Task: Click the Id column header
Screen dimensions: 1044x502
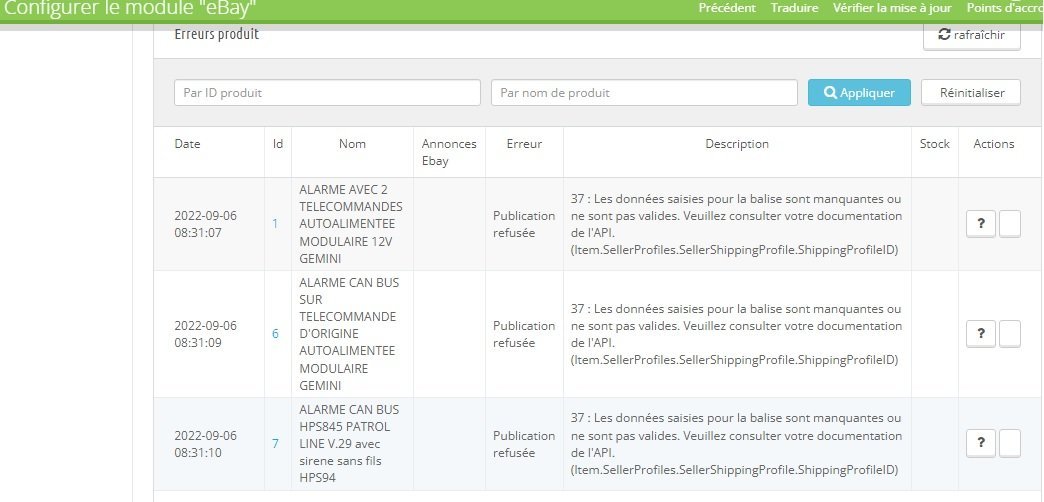Action: (x=278, y=144)
